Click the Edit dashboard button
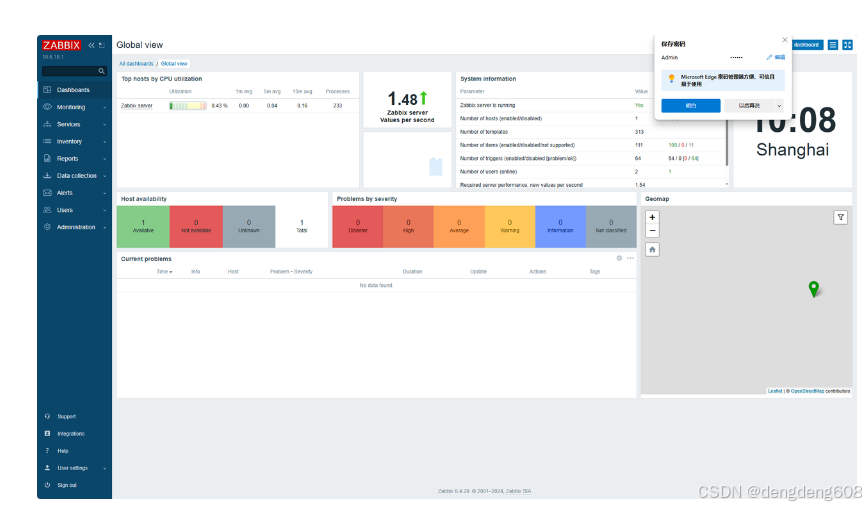 tap(807, 45)
